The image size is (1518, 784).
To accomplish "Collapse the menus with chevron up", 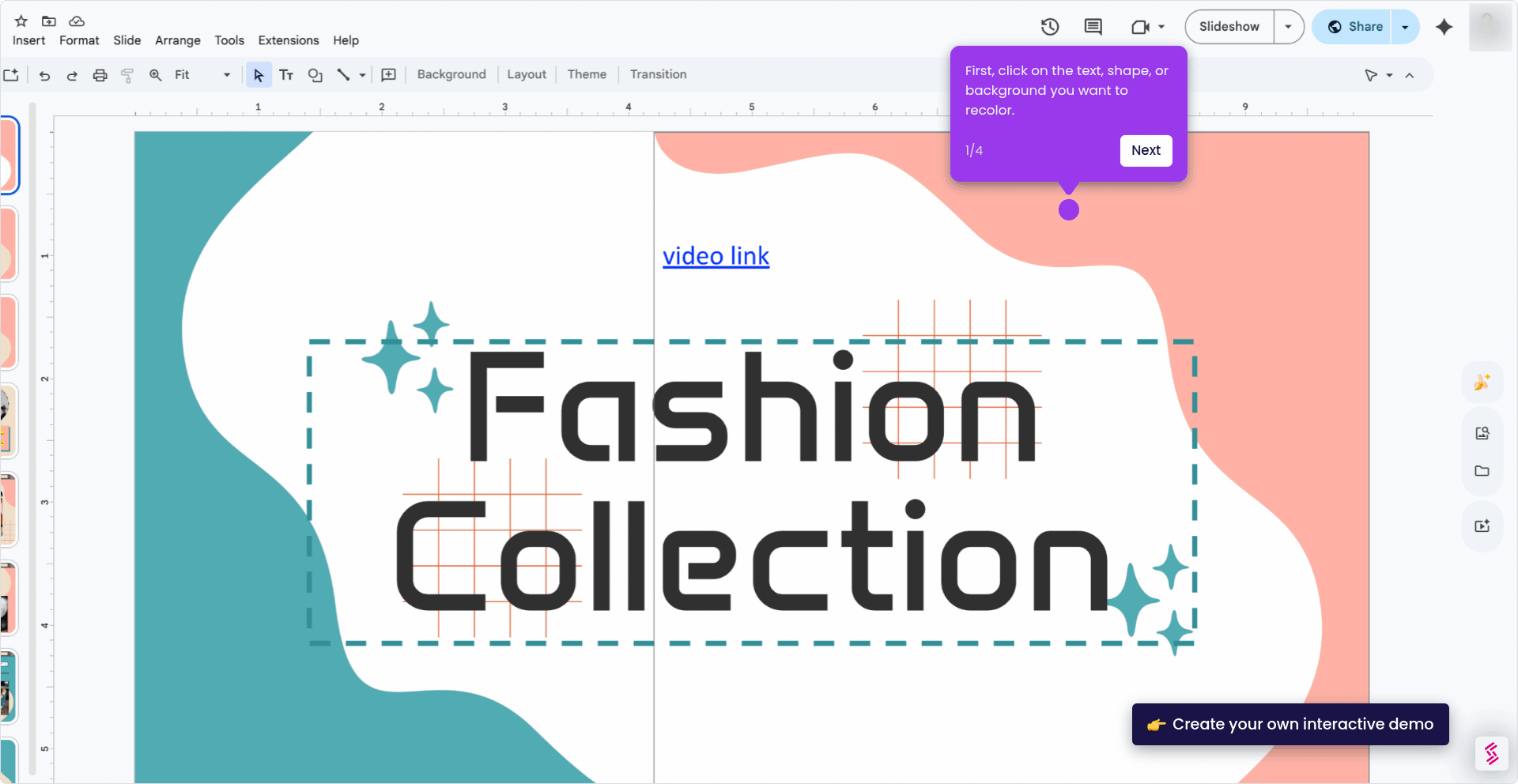I will (1410, 75).
